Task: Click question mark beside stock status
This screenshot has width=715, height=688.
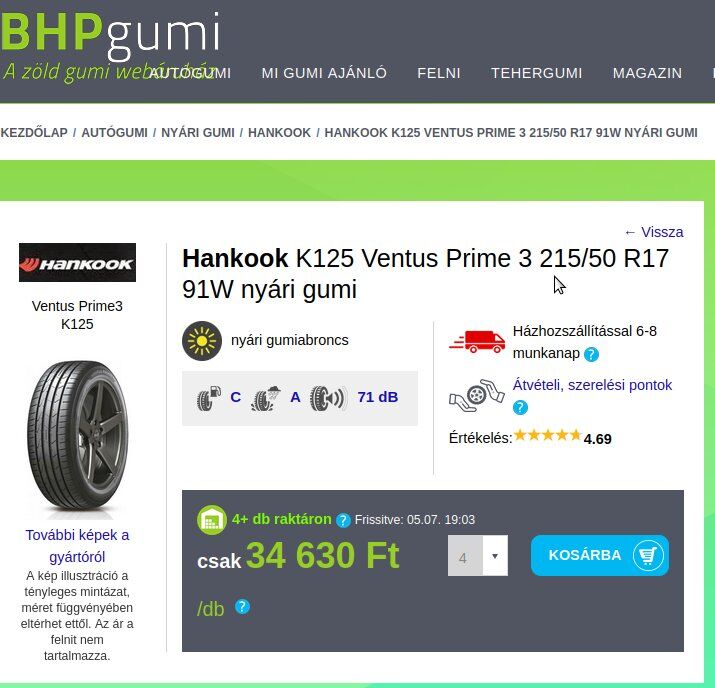Action: [x=343, y=520]
